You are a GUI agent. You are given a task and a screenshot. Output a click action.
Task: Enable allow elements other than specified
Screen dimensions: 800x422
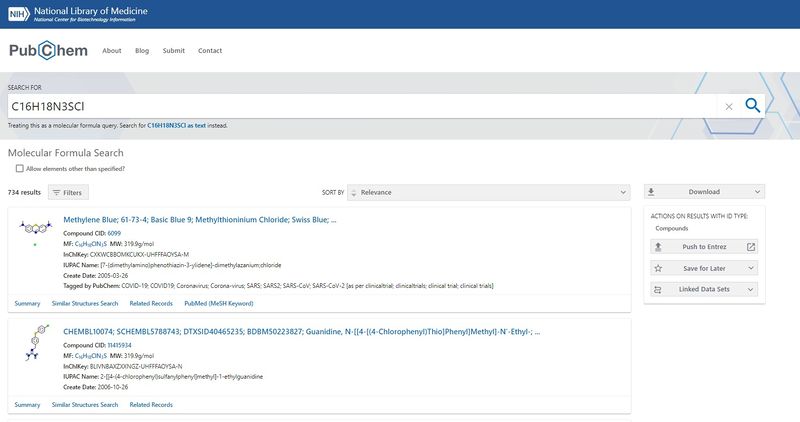click(20, 169)
